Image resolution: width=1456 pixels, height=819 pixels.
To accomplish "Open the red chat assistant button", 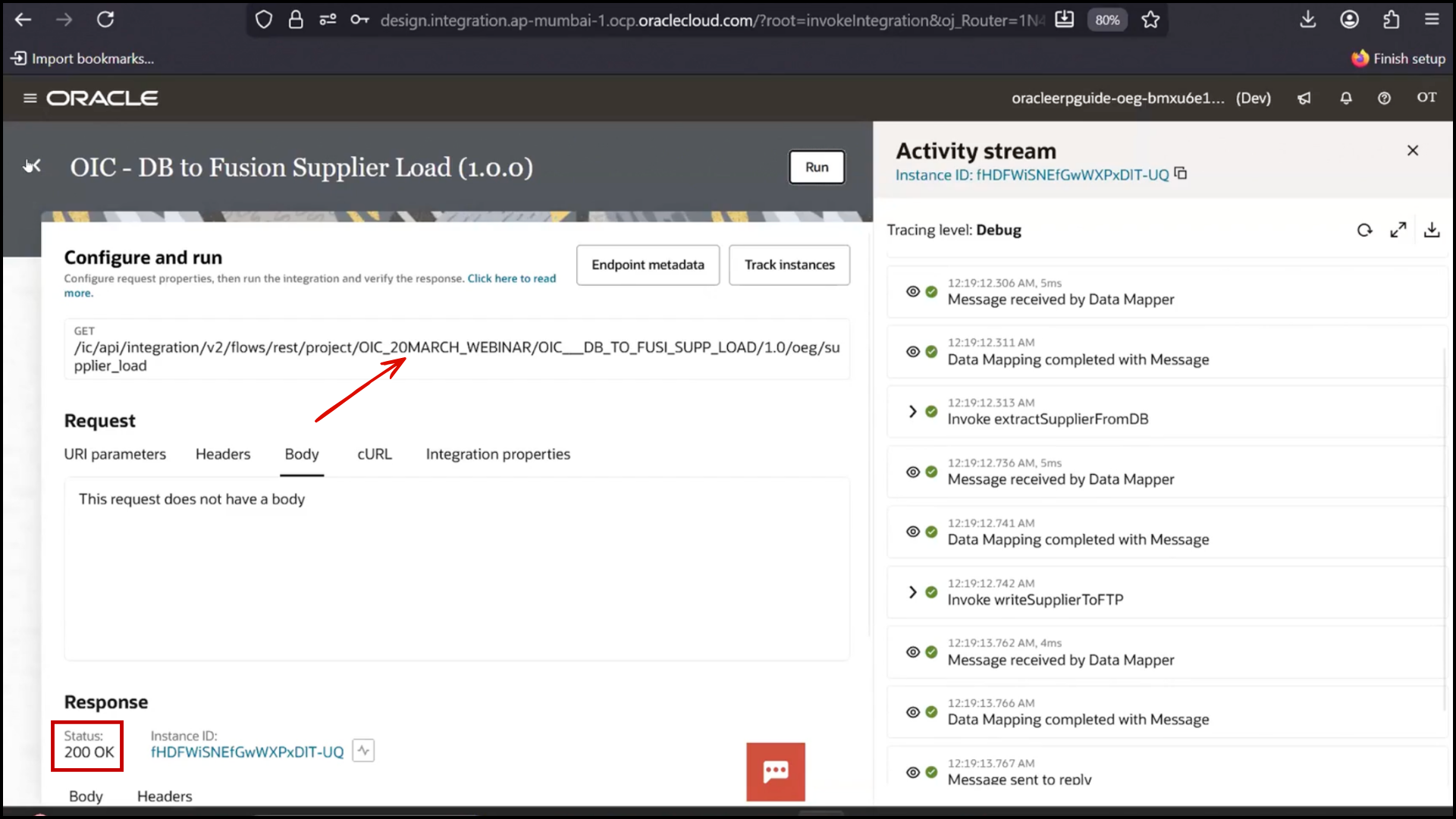I will click(775, 772).
